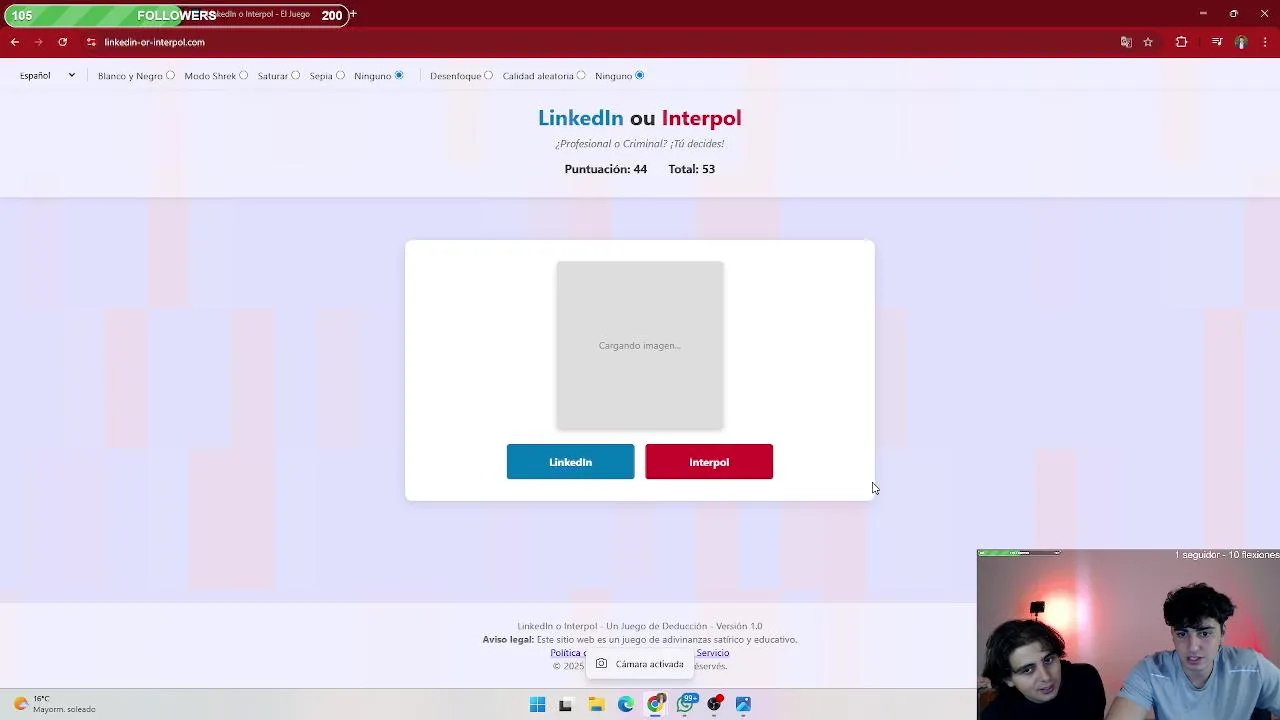Click the browser forward arrow

pos(38,42)
